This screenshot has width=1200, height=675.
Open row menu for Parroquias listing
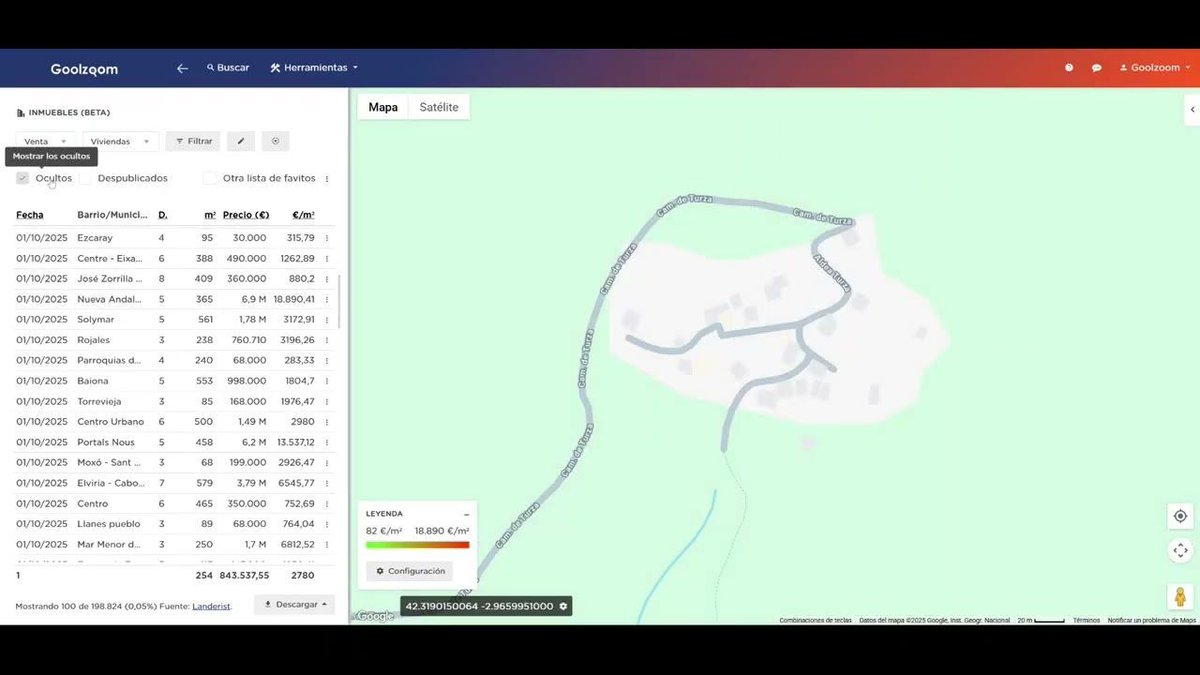click(327, 360)
